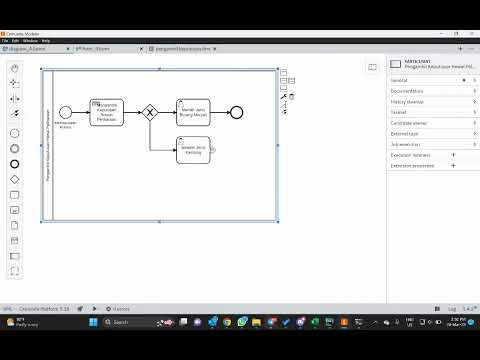Delete participant with the trash icon
480x360 pixels.
pos(292,97)
